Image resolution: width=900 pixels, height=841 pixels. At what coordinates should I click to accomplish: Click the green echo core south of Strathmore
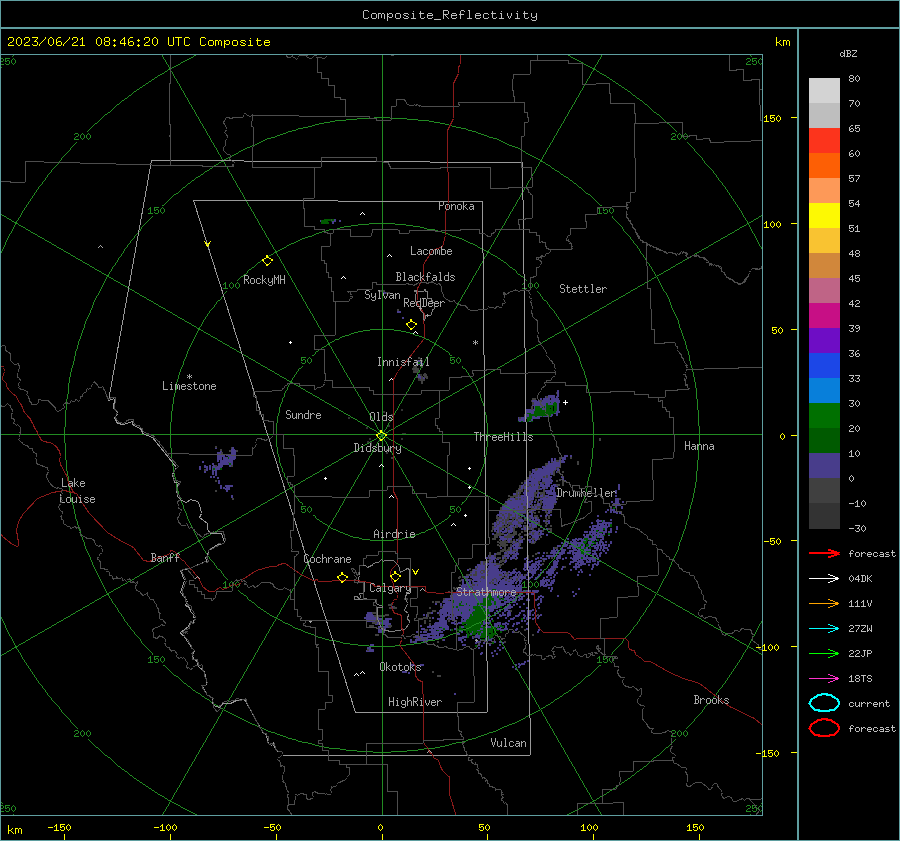(x=480, y=619)
